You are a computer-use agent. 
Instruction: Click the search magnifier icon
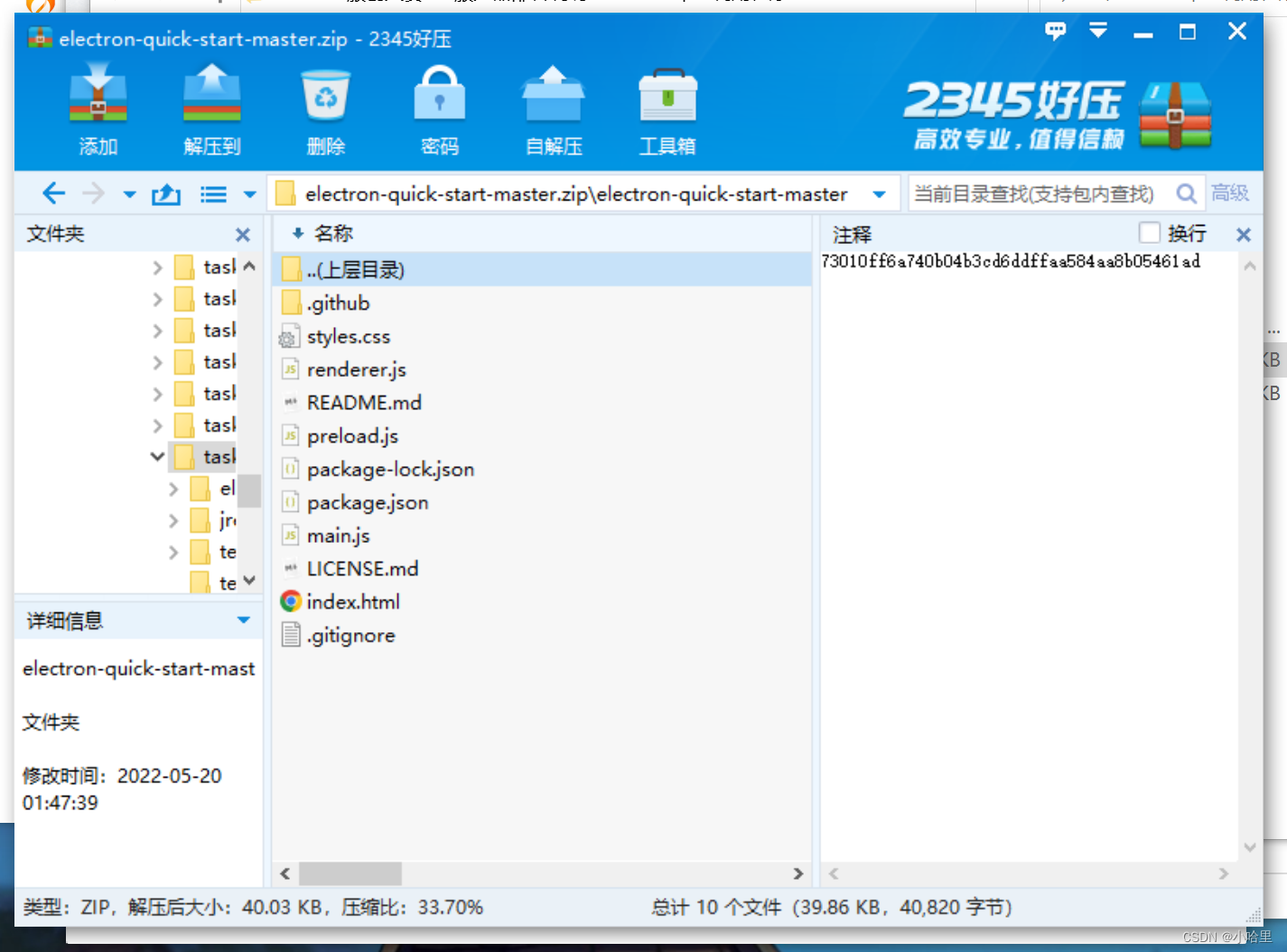[1187, 194]
